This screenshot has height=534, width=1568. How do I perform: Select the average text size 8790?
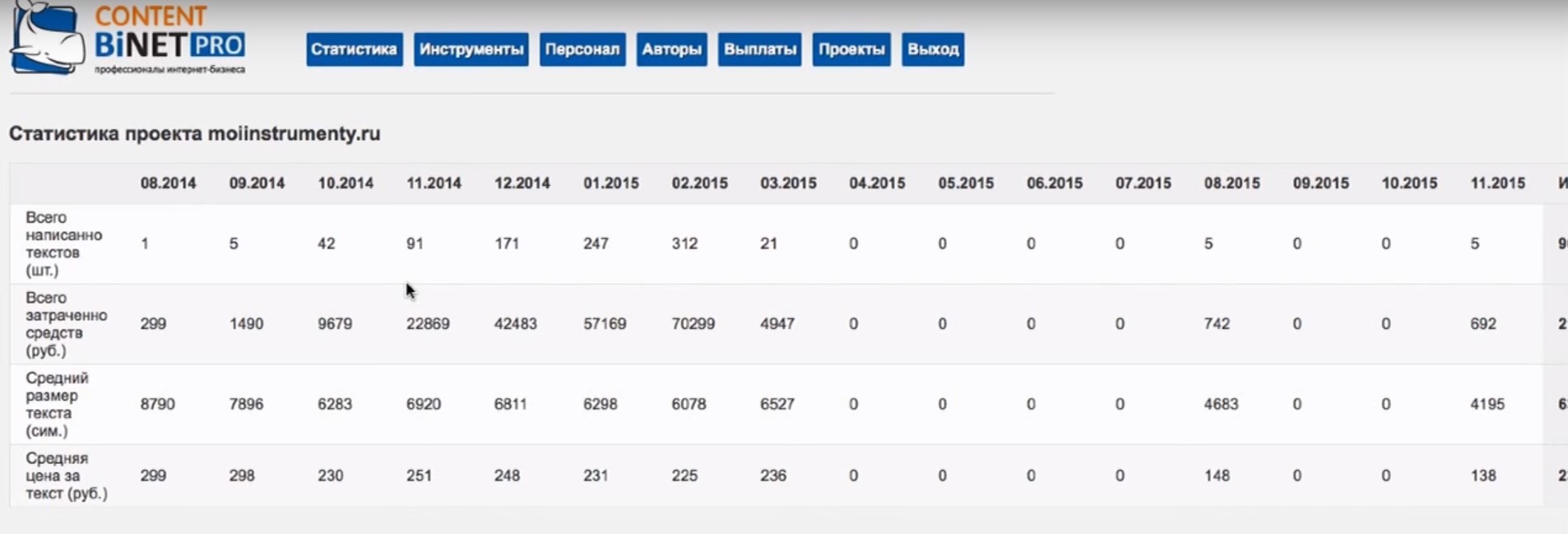(158, 404)
